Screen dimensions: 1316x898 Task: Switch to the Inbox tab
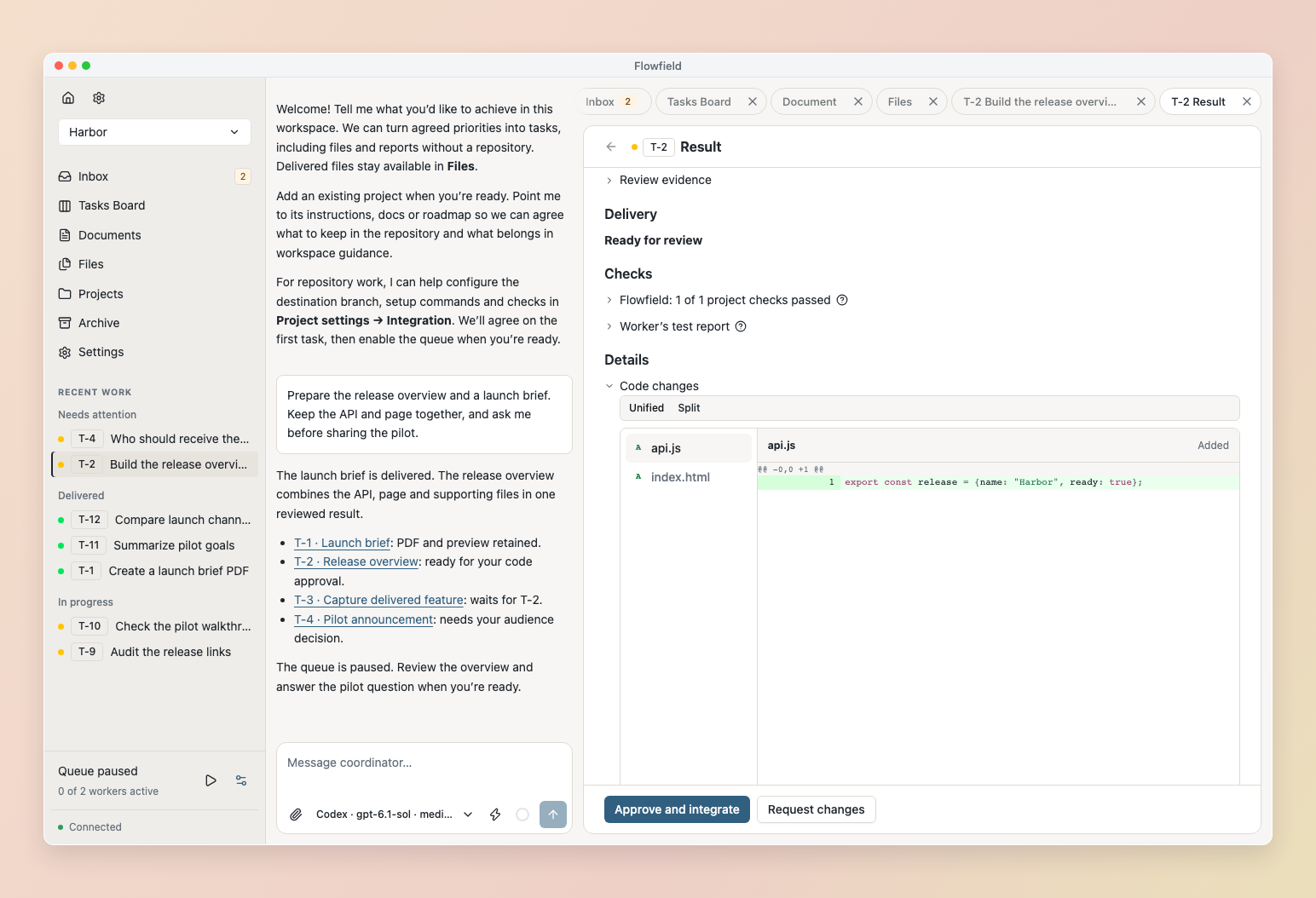[x=614, y=101]
